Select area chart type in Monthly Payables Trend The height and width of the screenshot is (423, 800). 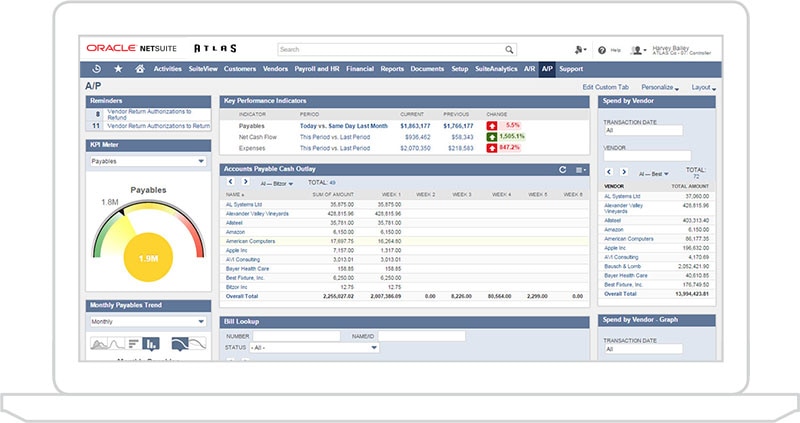click(101, 343)
